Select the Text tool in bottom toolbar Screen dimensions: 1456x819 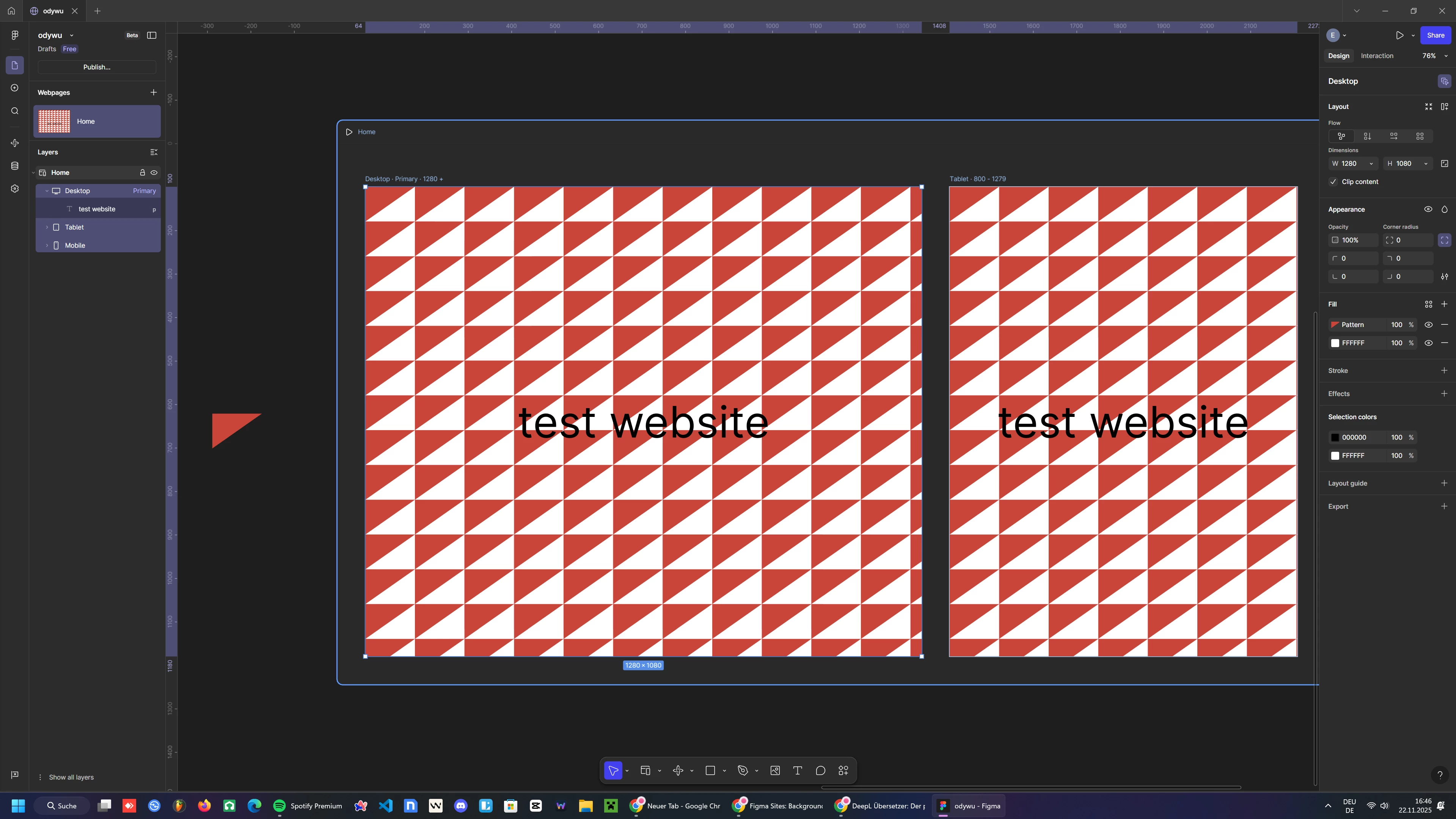[798, 770]
